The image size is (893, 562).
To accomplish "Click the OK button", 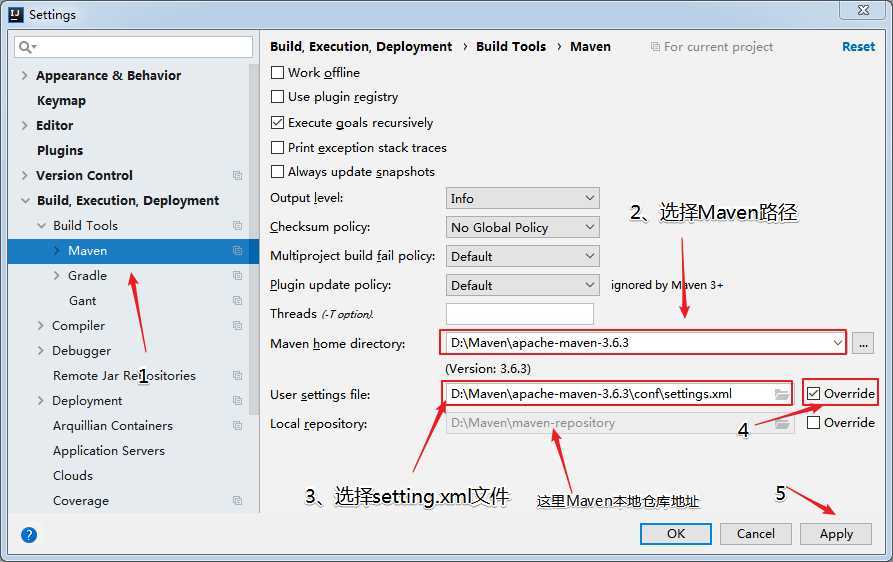I will (676, 534).
